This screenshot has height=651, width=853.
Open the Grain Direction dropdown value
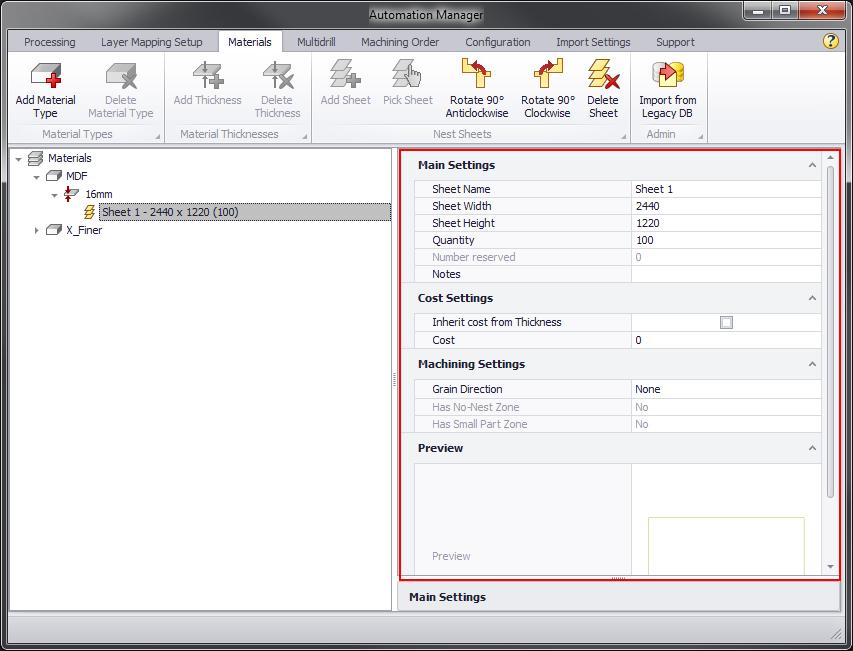tap(726, 389)
